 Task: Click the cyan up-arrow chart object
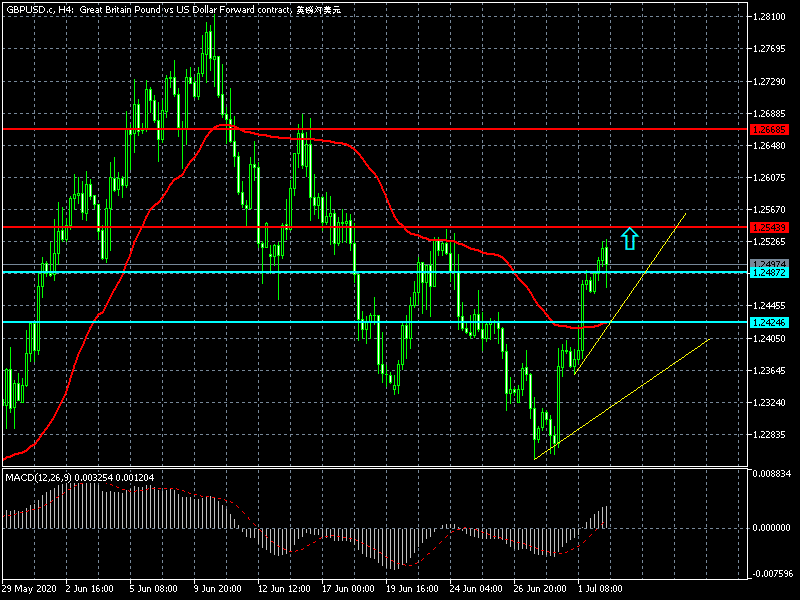point(630,239)
